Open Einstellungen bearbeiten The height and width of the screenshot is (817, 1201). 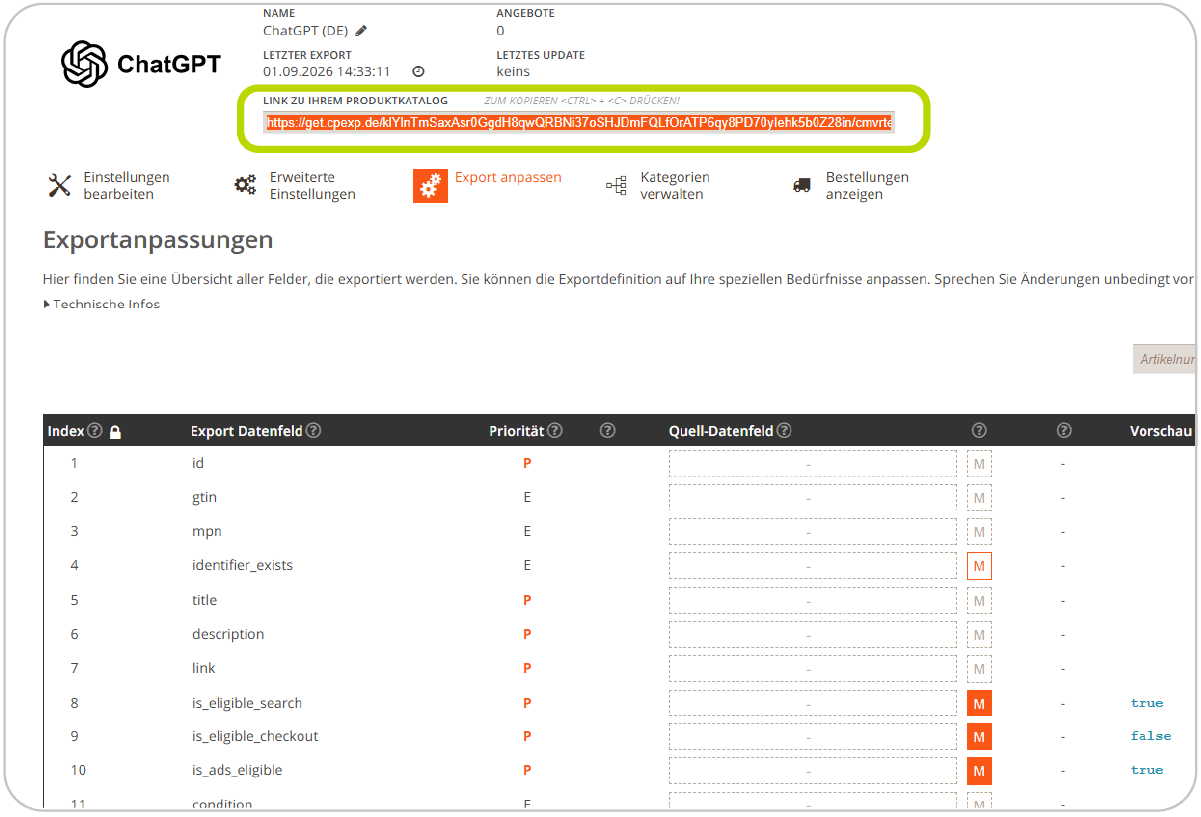pos(126,186)
